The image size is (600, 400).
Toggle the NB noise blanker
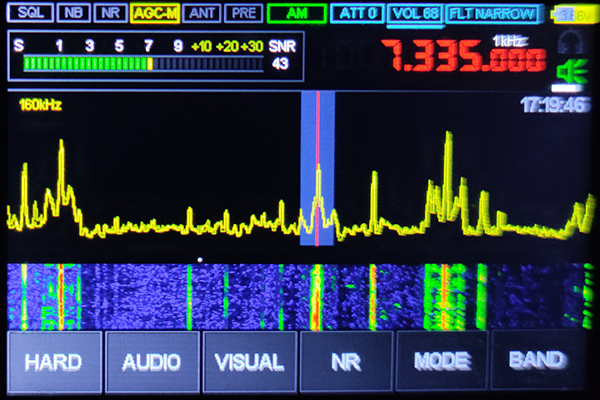point(73,13)
